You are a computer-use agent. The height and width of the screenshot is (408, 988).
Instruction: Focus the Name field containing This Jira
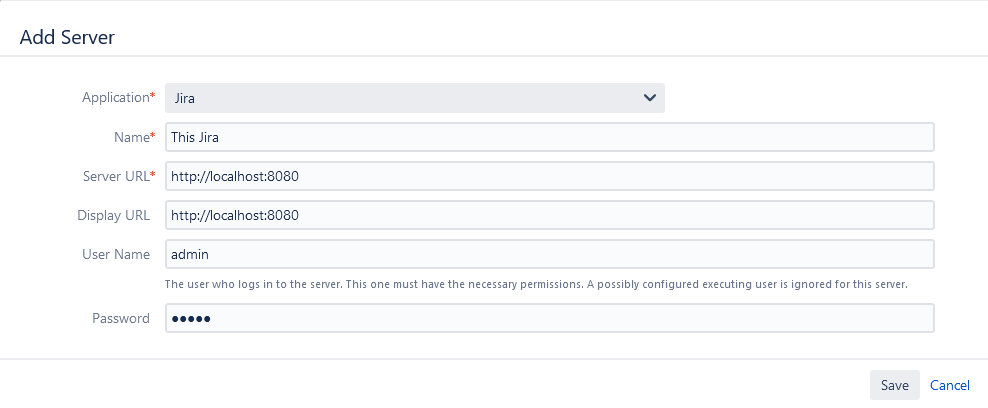click(549, 137)
